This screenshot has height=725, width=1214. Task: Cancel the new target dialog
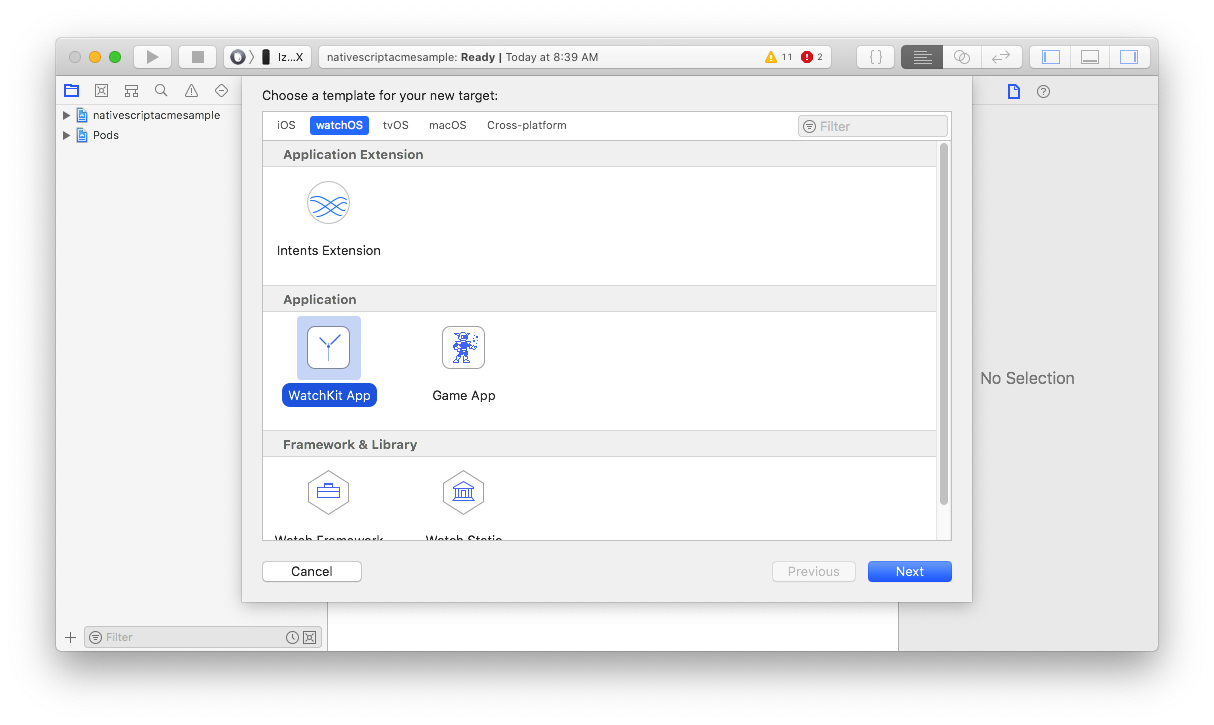point(311,572)
